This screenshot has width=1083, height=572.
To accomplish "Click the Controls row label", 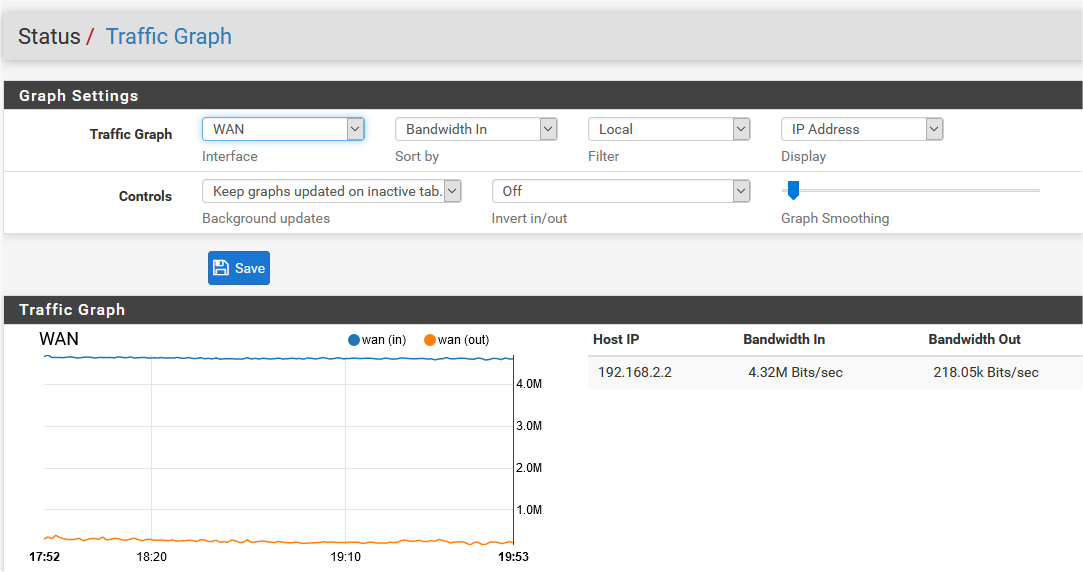I will [145, 196].
